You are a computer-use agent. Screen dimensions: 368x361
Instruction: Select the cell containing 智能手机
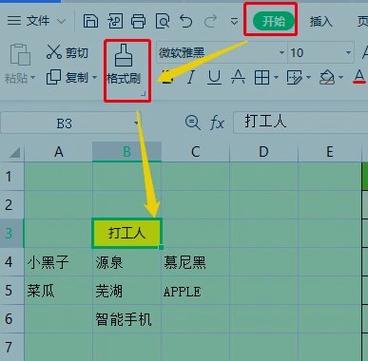click(127, 319)
